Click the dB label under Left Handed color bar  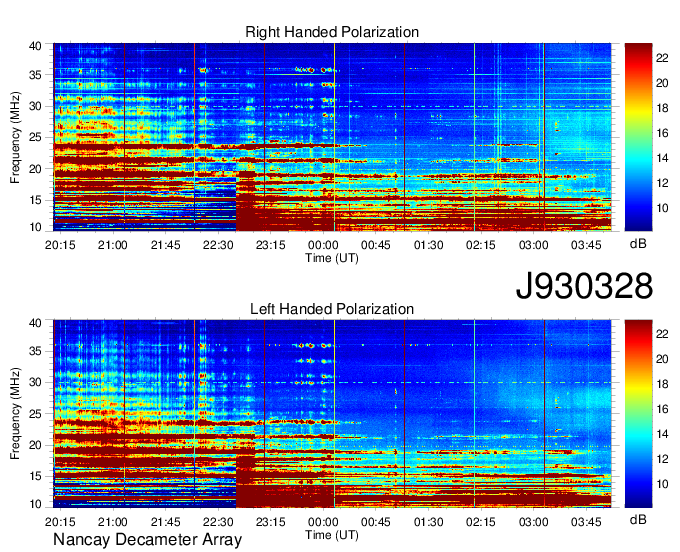click(x=638, y=519)
